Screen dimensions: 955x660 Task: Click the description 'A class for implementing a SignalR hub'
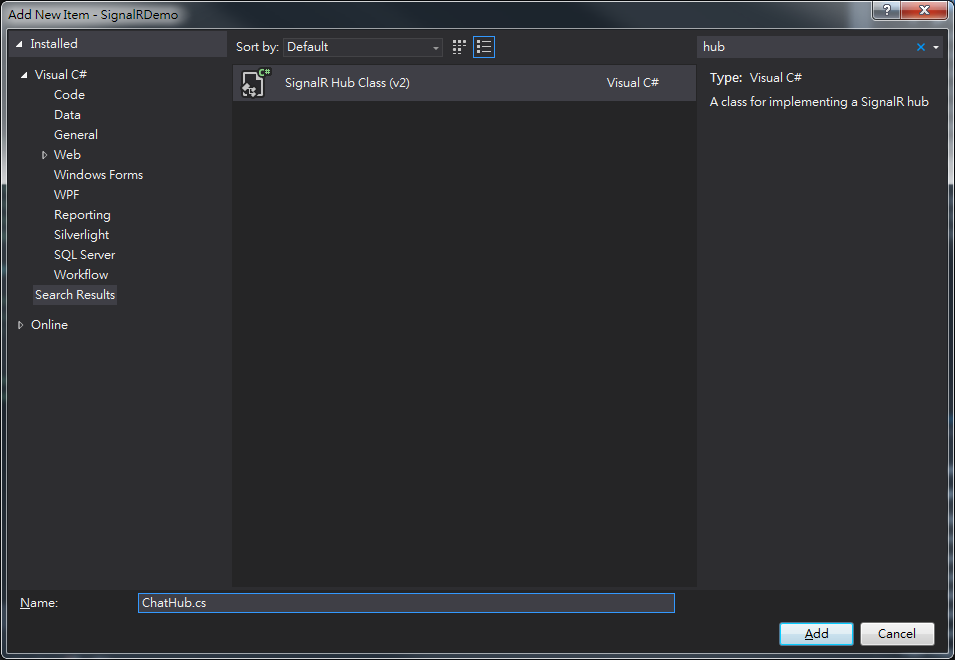click(819, 102)
